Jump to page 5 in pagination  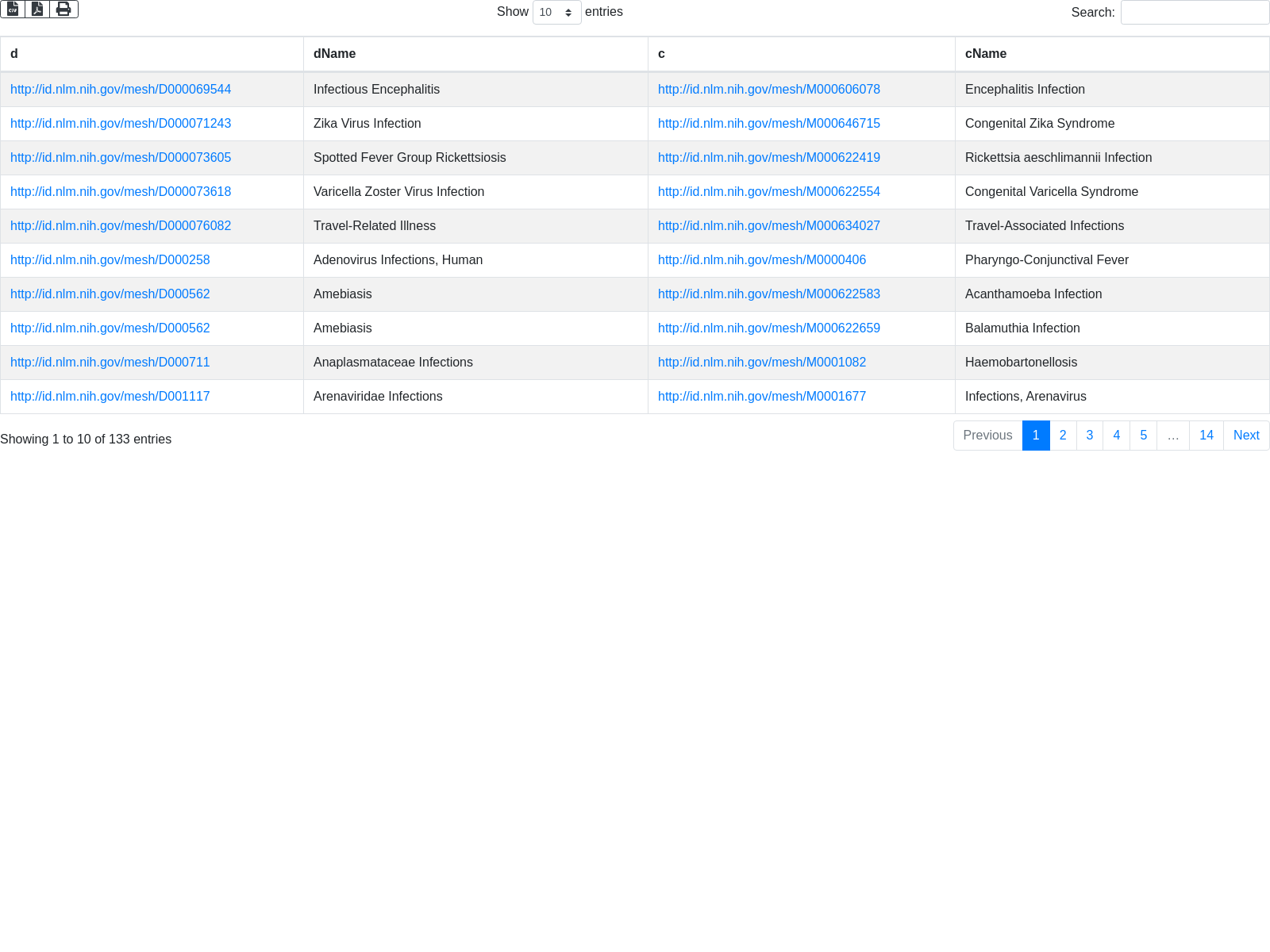coord(1143,436)
